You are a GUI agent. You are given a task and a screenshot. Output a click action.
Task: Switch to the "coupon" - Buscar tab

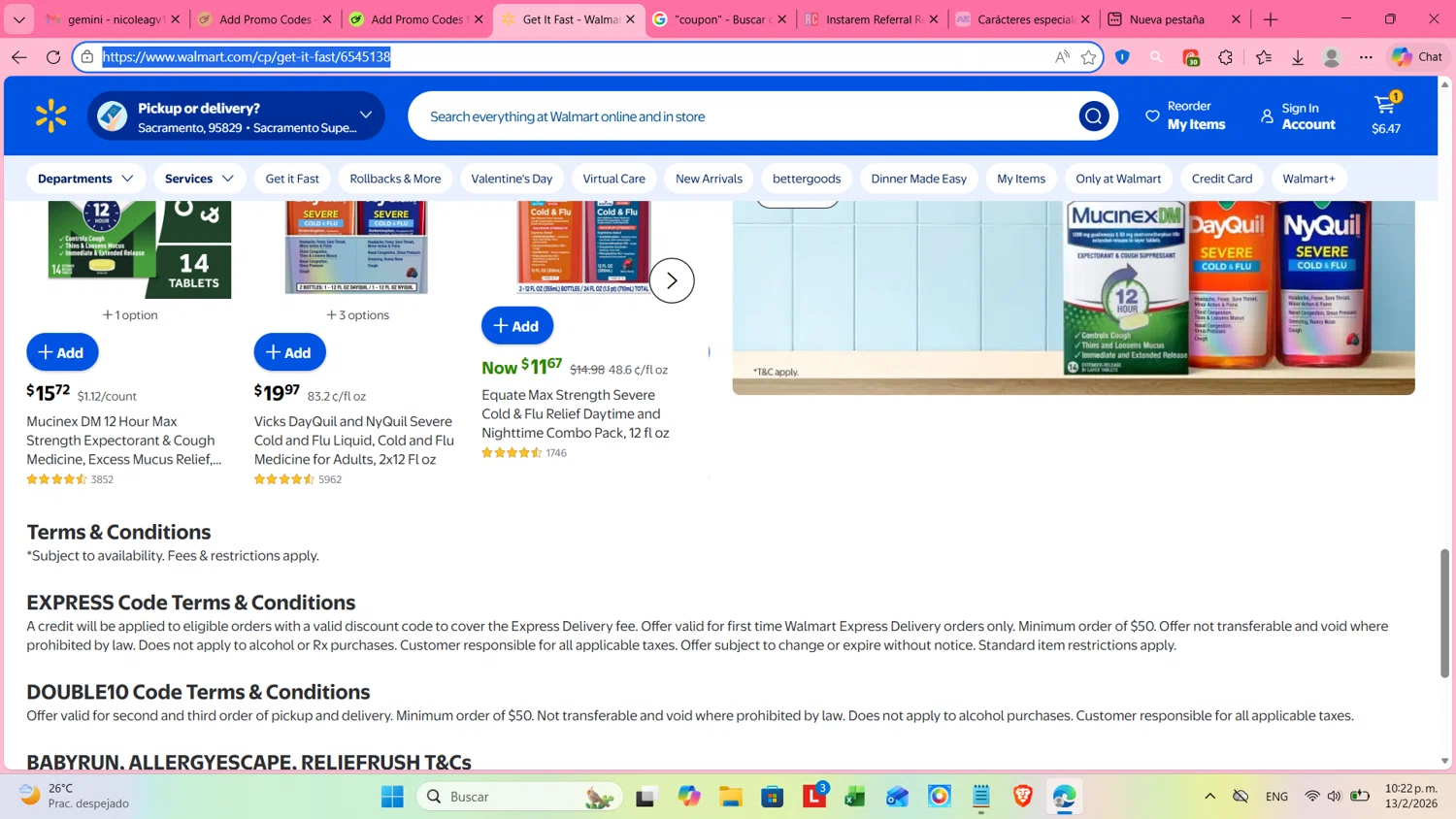[719, 19]
